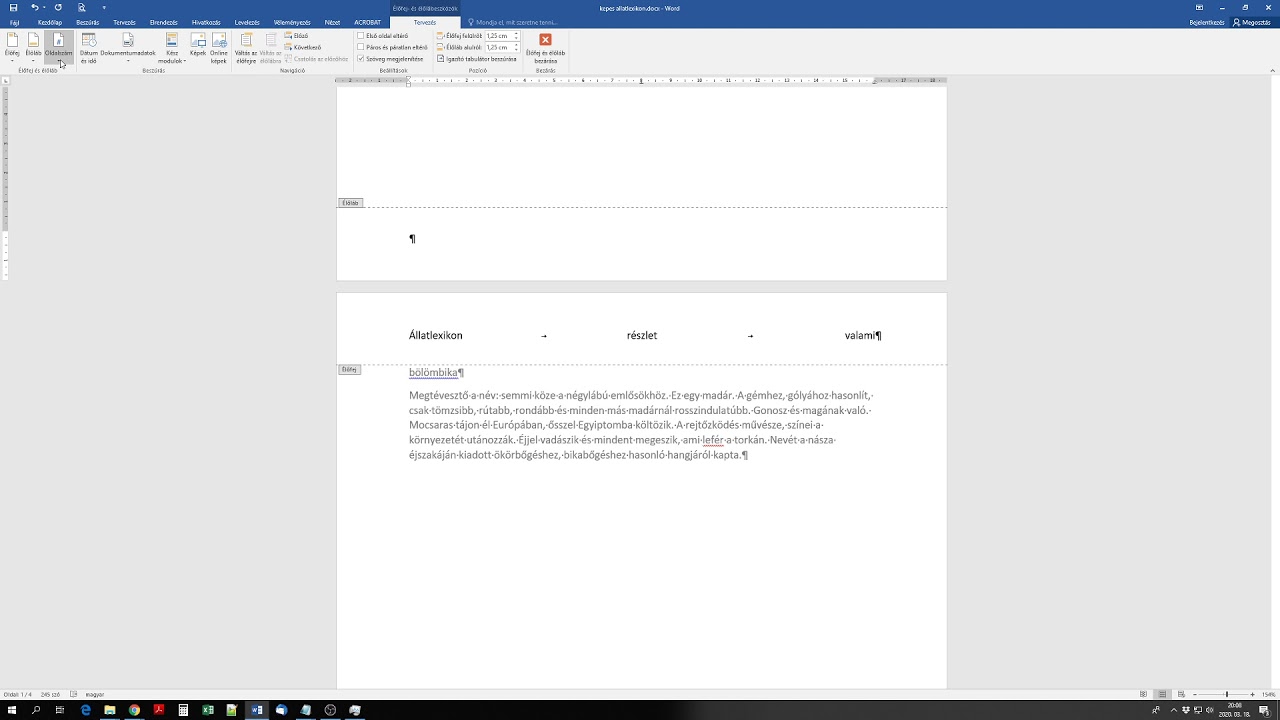Click word count in status bar
Viewport: 1280px width, 720px height.
pyautogui.click(x=51, y=694)
